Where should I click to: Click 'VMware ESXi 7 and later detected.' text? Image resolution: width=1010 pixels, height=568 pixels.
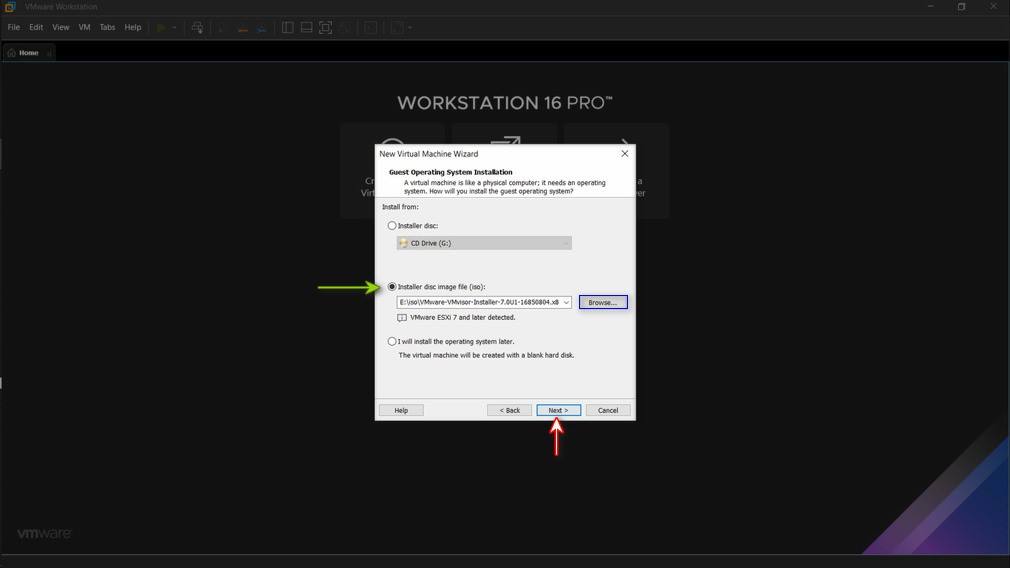[x=462, y=317]
